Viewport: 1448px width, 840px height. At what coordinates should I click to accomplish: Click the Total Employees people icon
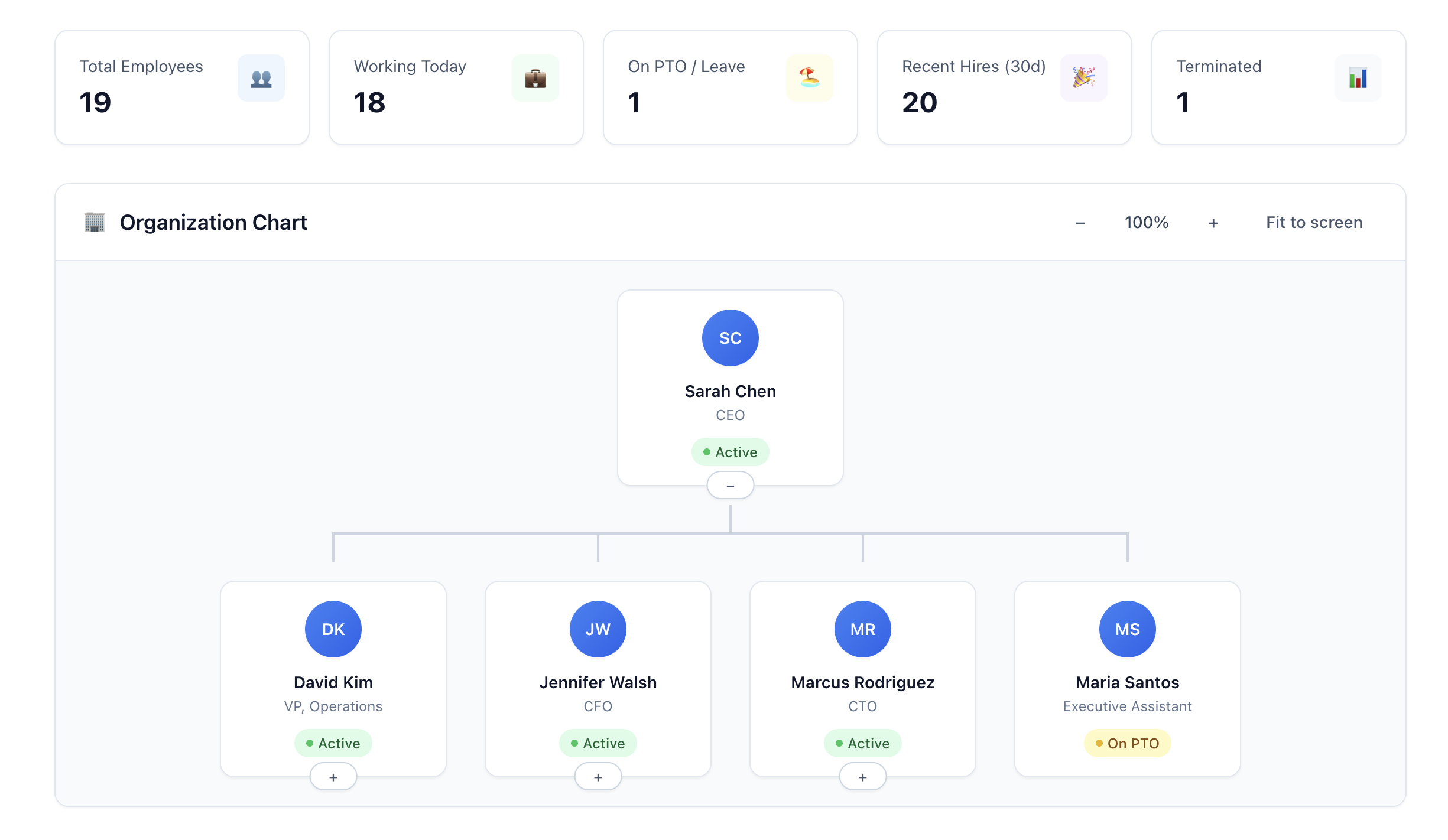pos(261,78)
